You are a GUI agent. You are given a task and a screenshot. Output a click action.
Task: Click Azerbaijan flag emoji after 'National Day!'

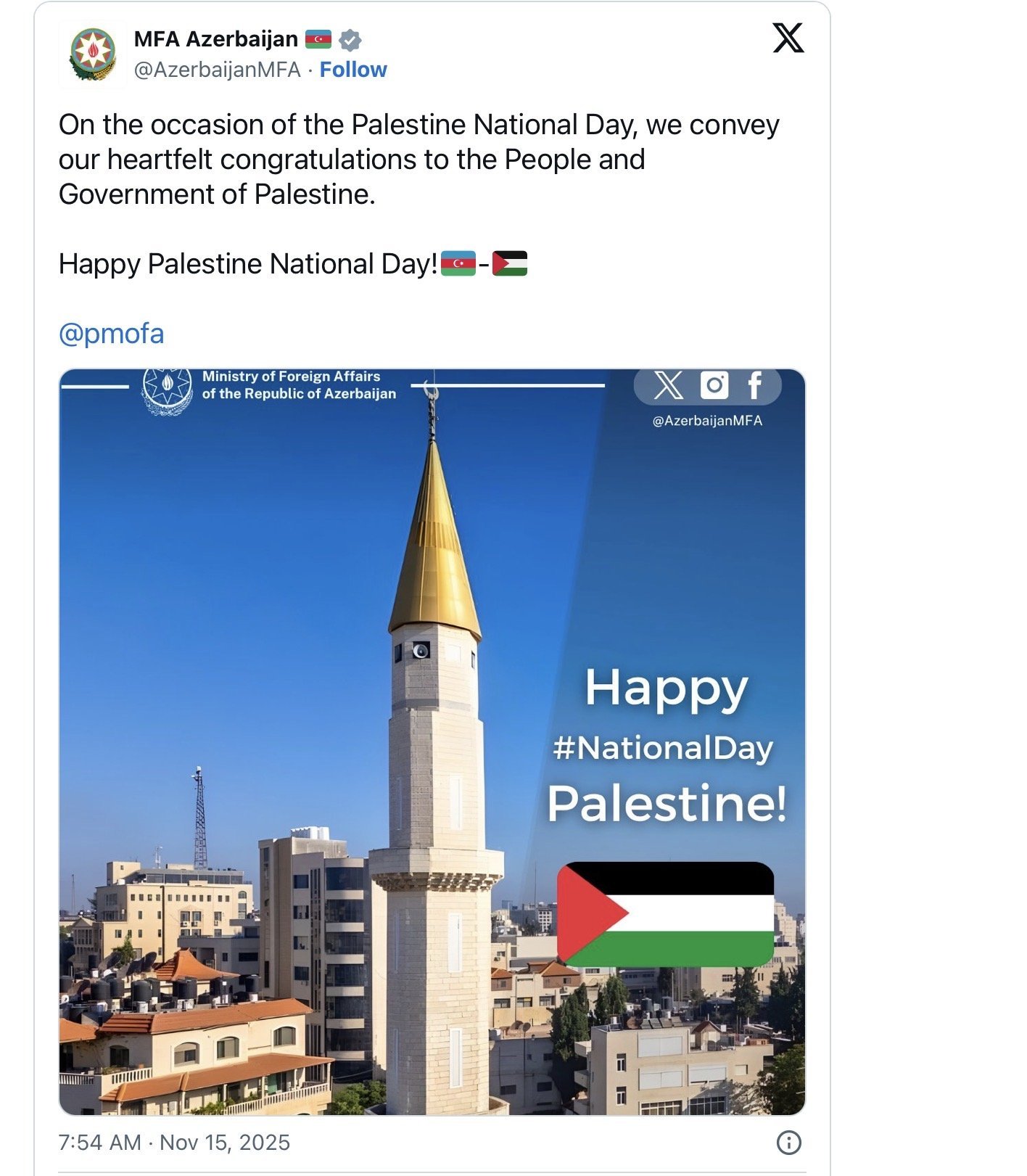[x=458, y=263]
